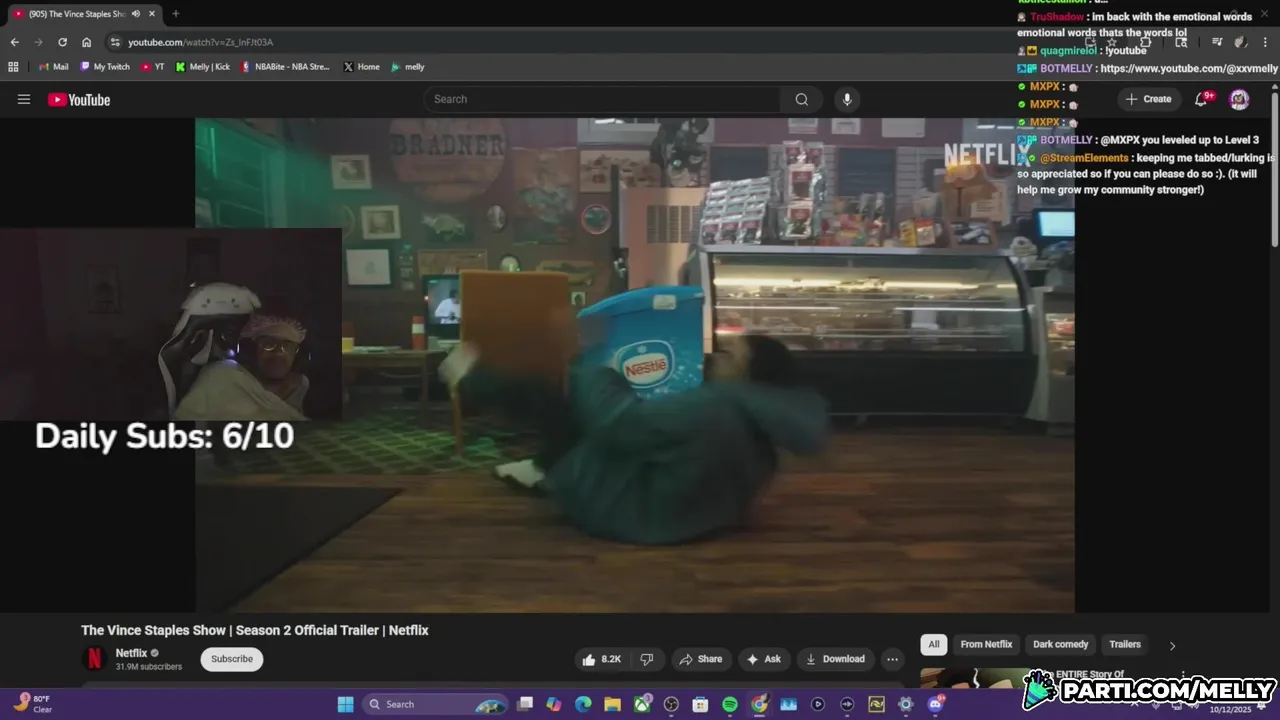
Task: Open Spotify from taskbar
Action: click(x=730, y=704)
